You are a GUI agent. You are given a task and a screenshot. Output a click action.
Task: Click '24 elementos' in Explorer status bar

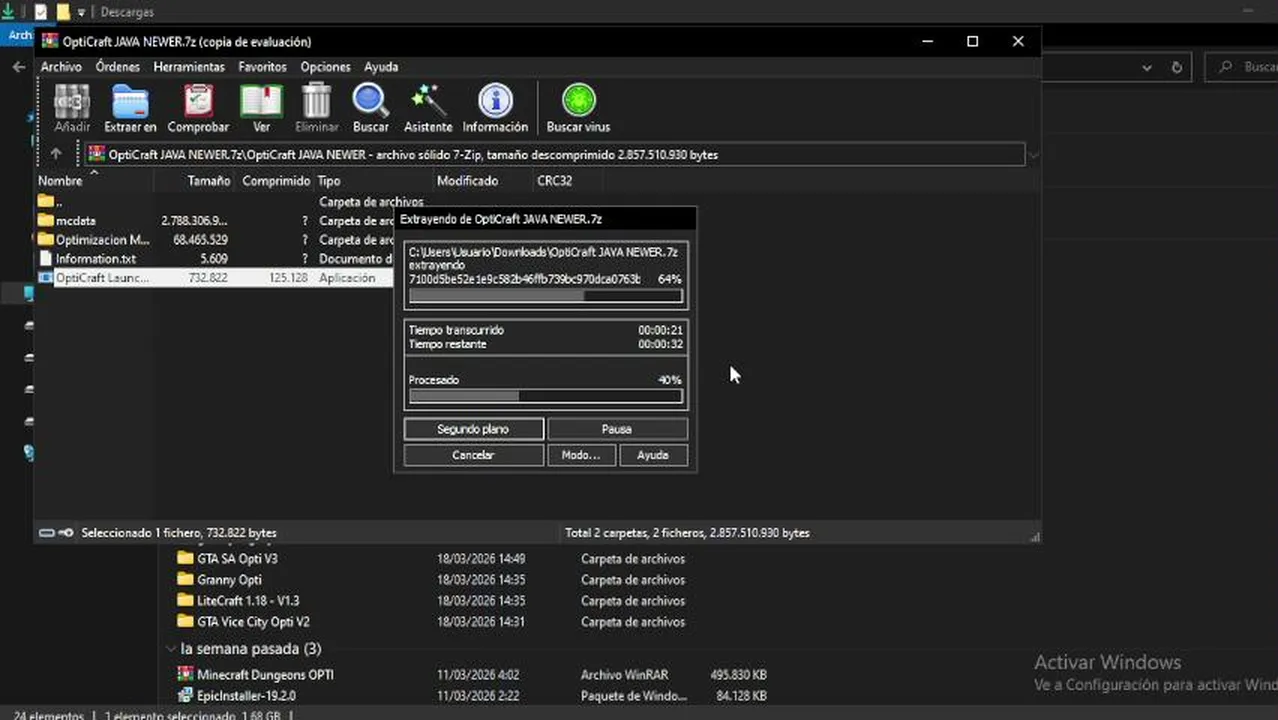(47, 716)
